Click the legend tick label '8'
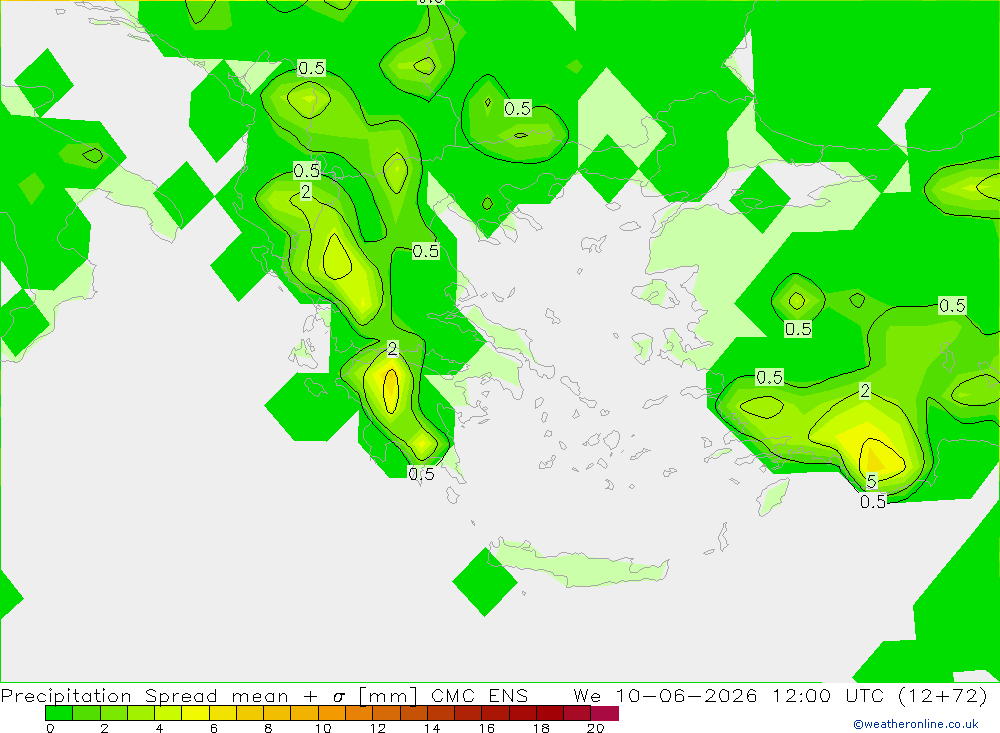This screenshot has height=733, width=1000. (x=268, y=728)
